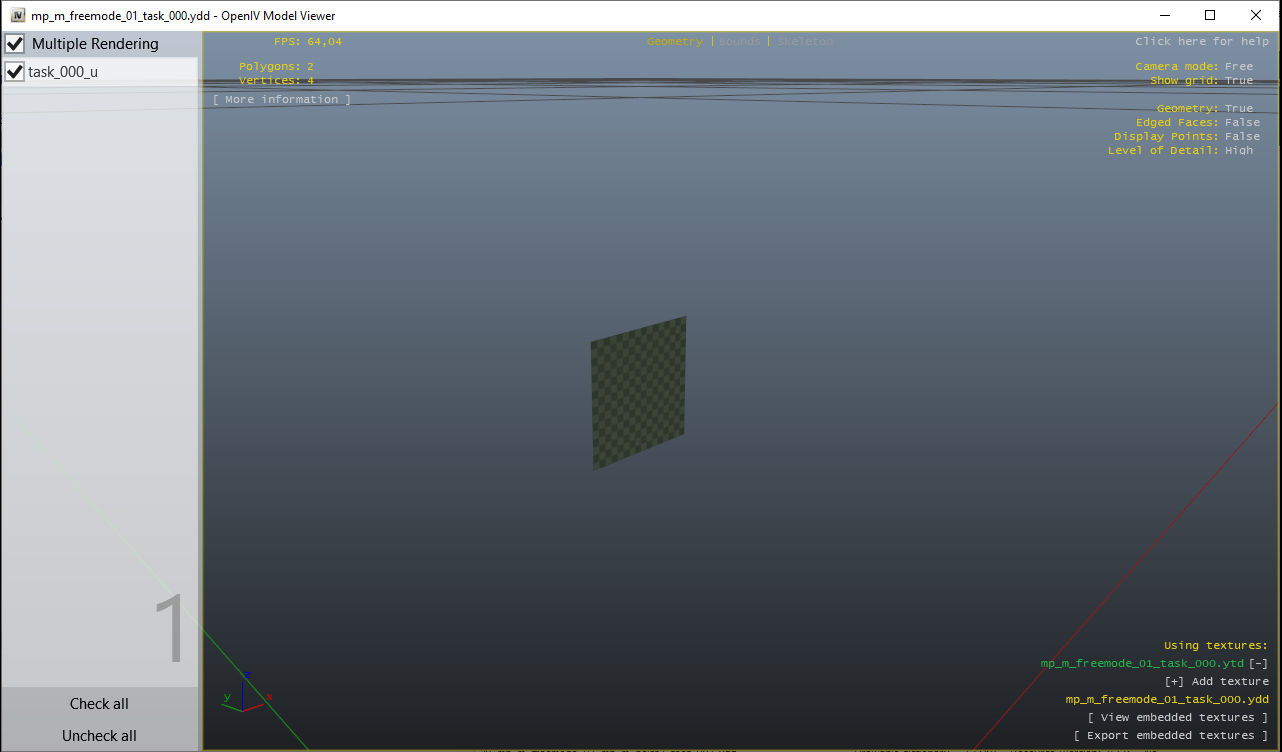Click the OpenIV icon in the title bar
This screenshot has width=1282, height=752.
(18, 15)
